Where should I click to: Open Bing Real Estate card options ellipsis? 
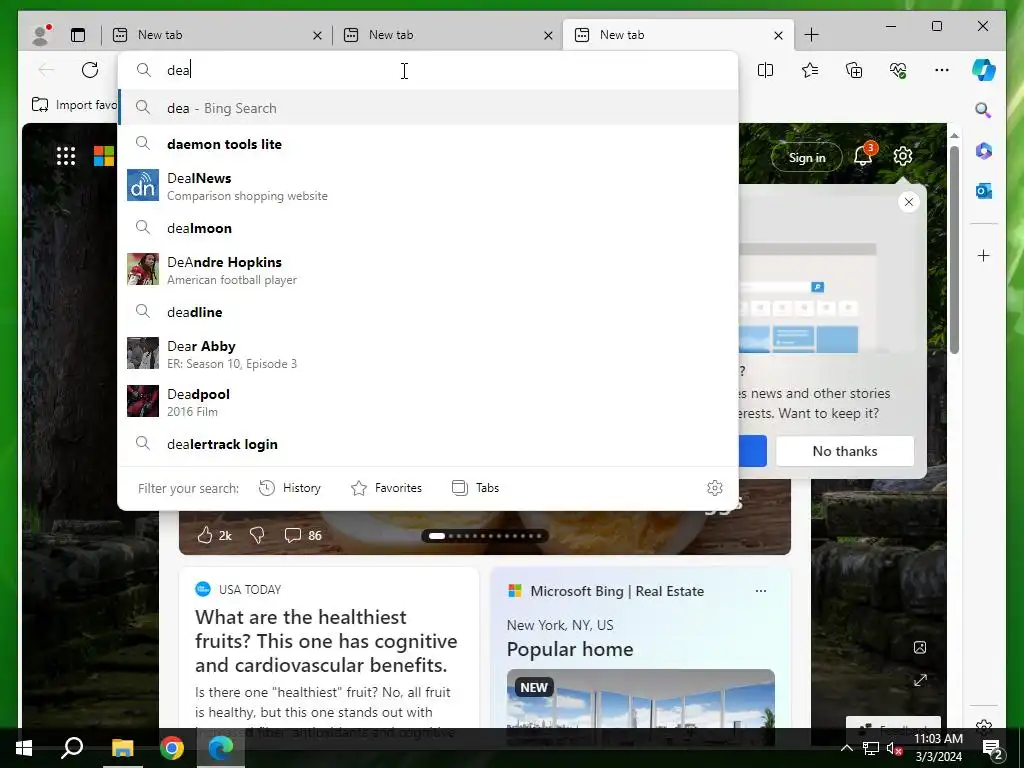pos(761,591)
